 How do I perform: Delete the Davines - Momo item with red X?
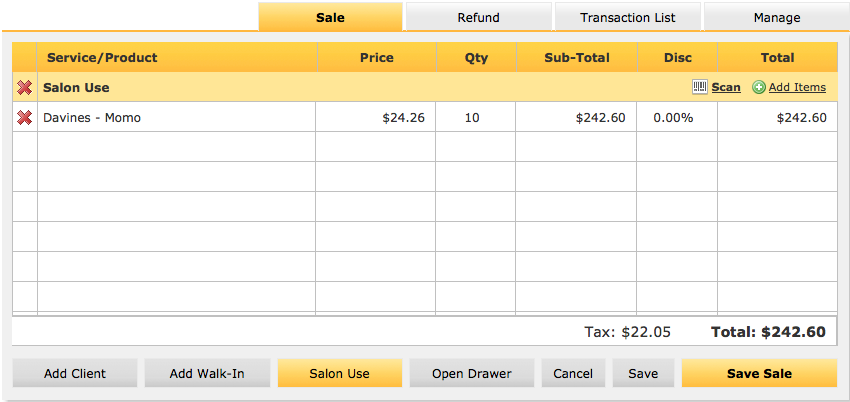[x=24, y=117]
